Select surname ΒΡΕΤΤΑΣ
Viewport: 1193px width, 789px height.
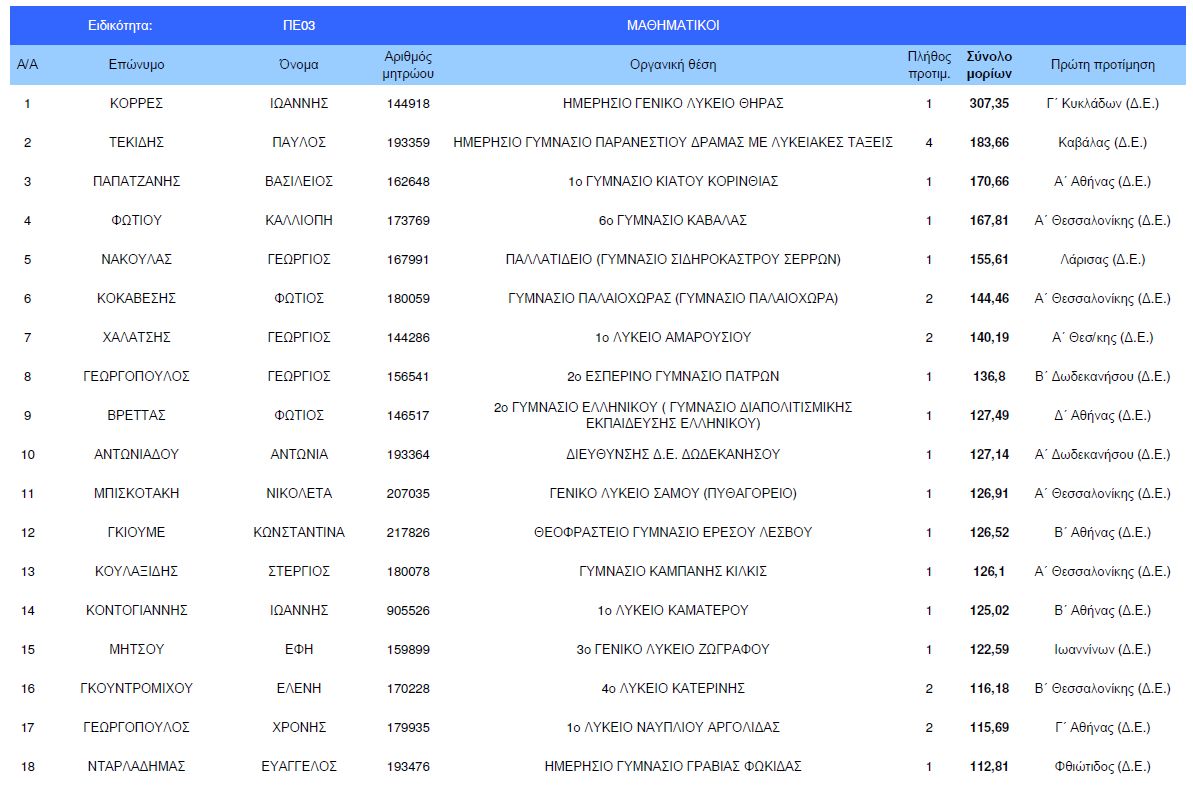(136, 415)
